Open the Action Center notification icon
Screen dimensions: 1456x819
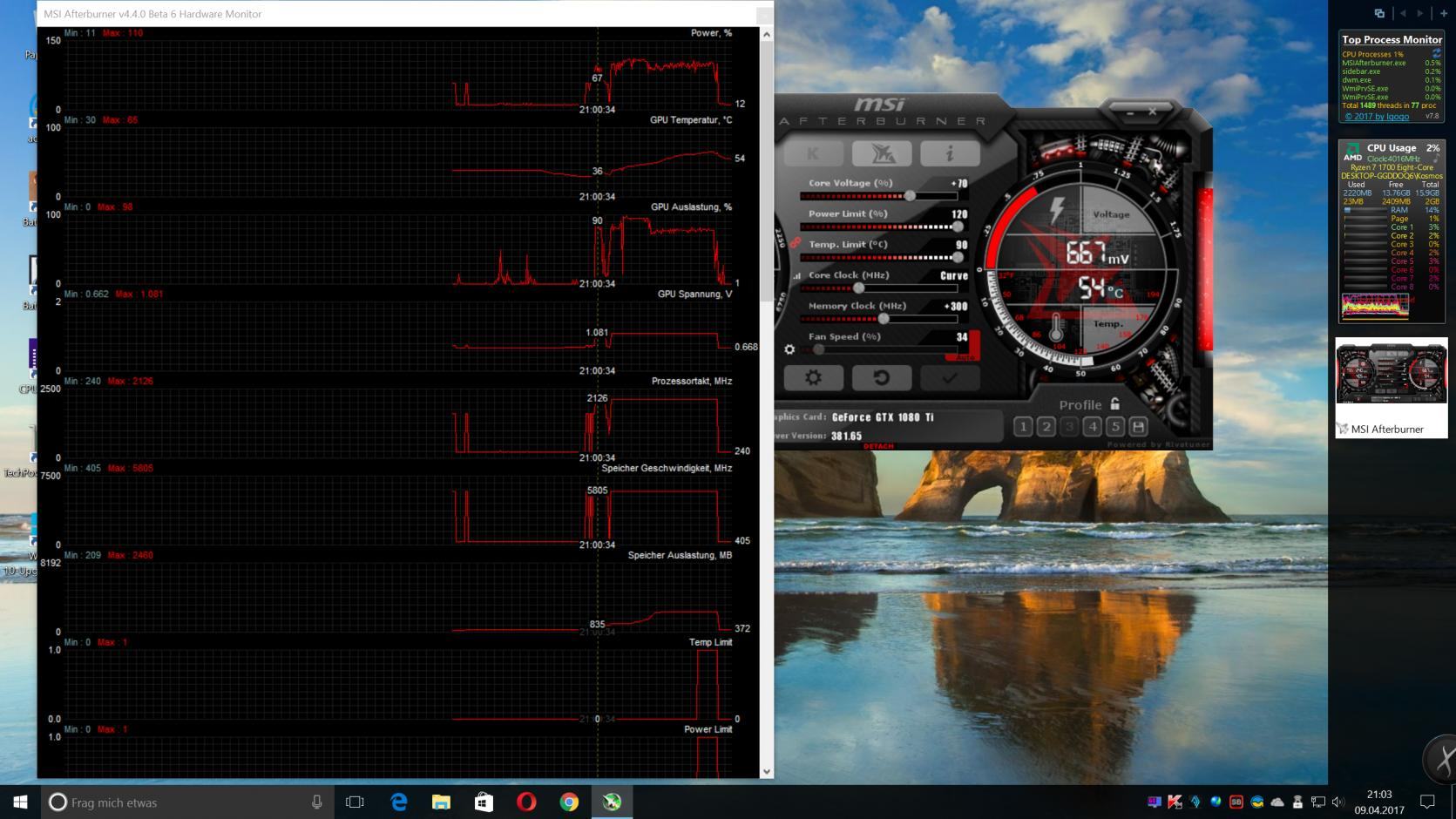coord(1427,802)
